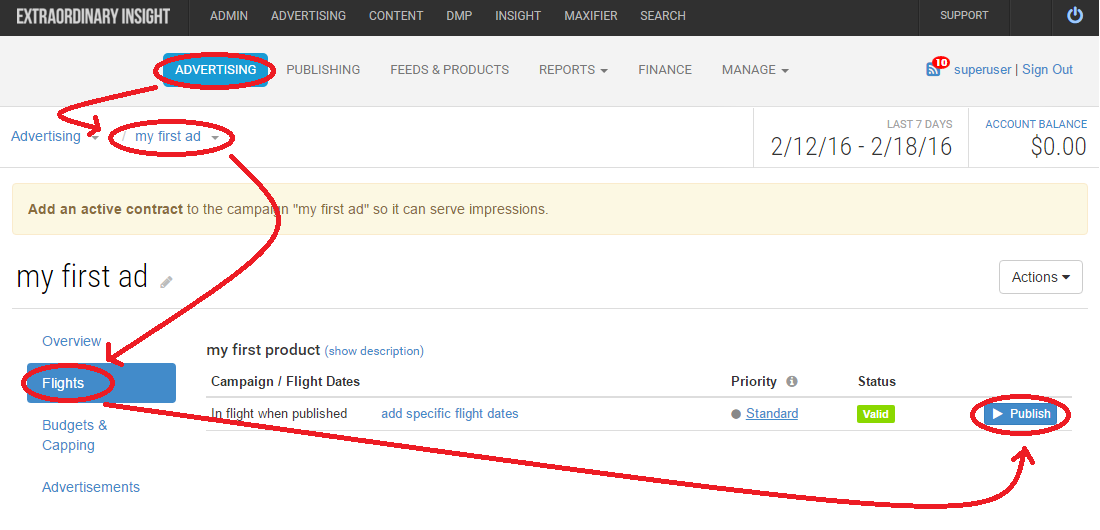Publish the my first product flight

[x=1020, y=414]
